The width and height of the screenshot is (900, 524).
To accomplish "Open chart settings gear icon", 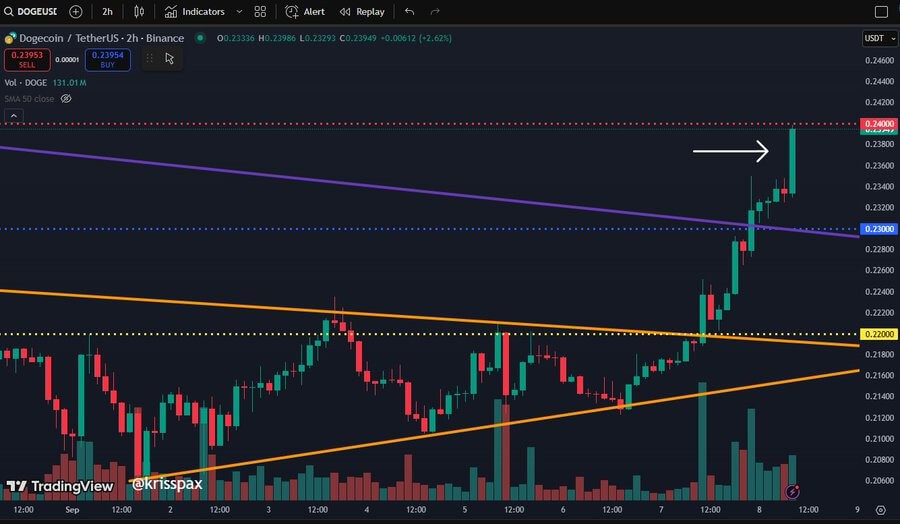I will click(880, 510).
